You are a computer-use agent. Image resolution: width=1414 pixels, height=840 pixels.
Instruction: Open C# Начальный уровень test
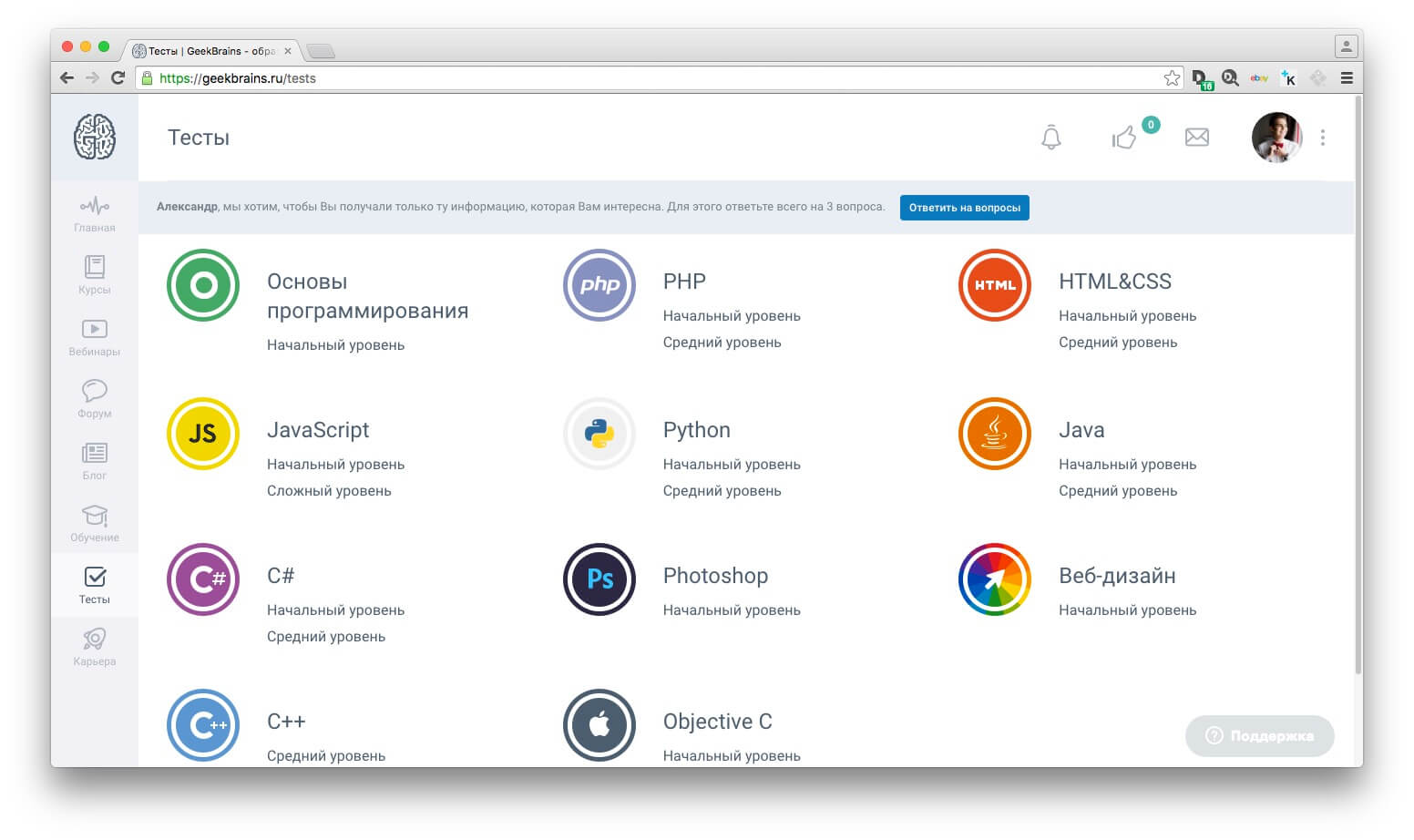pos(335,610)
